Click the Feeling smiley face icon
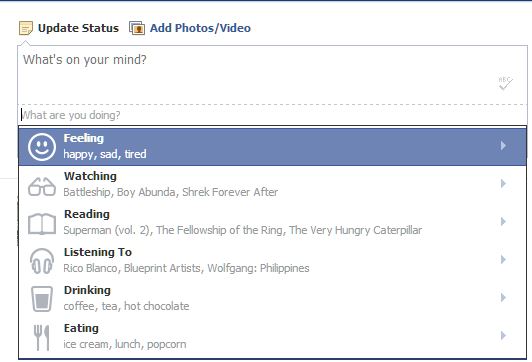Screen dimensions: 532x362 42,147
